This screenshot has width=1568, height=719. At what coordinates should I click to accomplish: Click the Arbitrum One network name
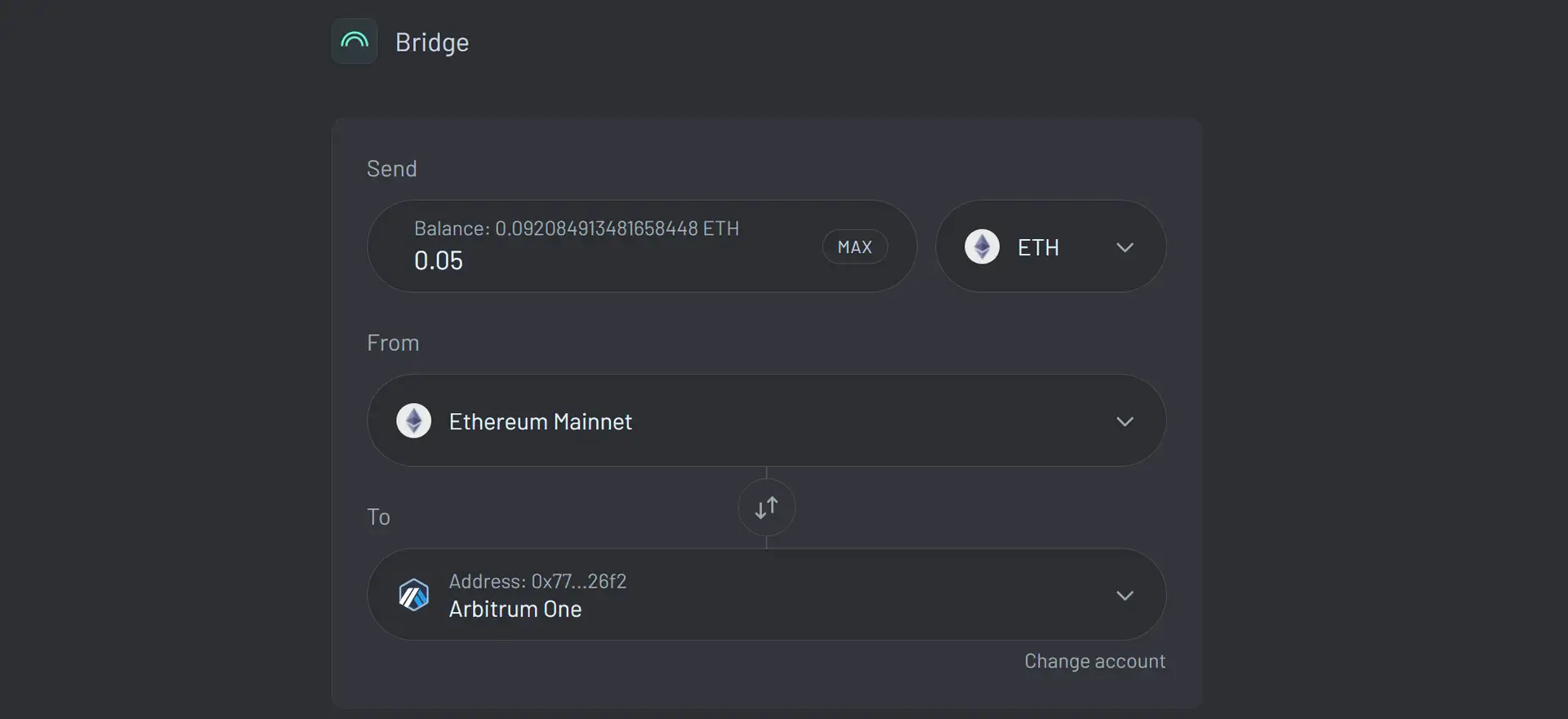pyautogui.click(x=515, y=609)
